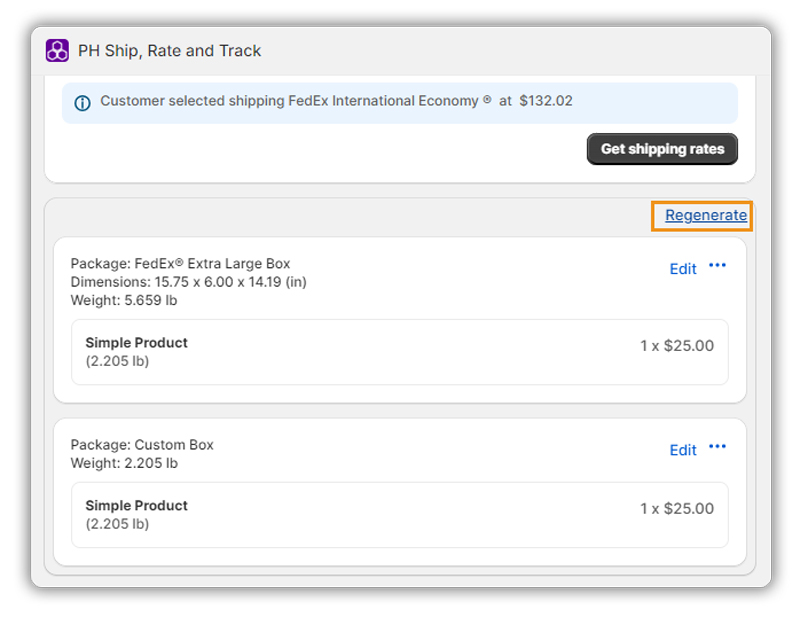Select Simple Product in the Custom Box package
The height and width of the screenshot is (617, 800).
tap(136, 505)
